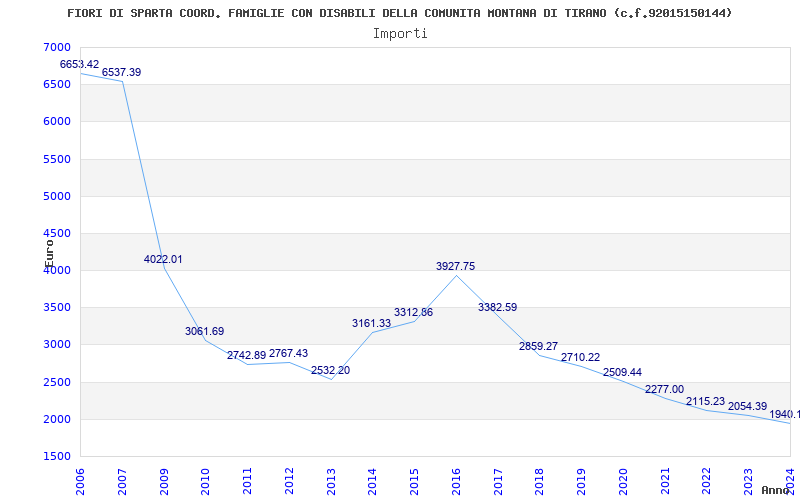Click y-axis value 6500
The image size is (800, 500).
coord(56,85)
